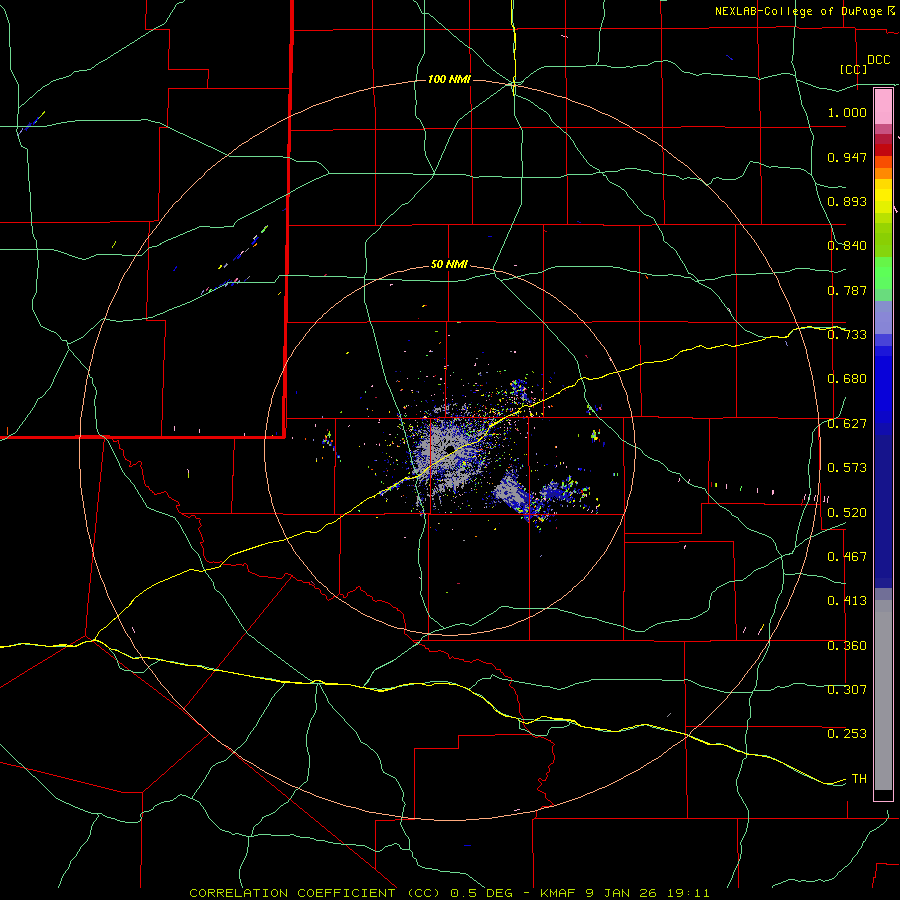Click the 0.360 color scale value
The width and height of the screenshot is (900, 900).
click(x=847, y=646)
